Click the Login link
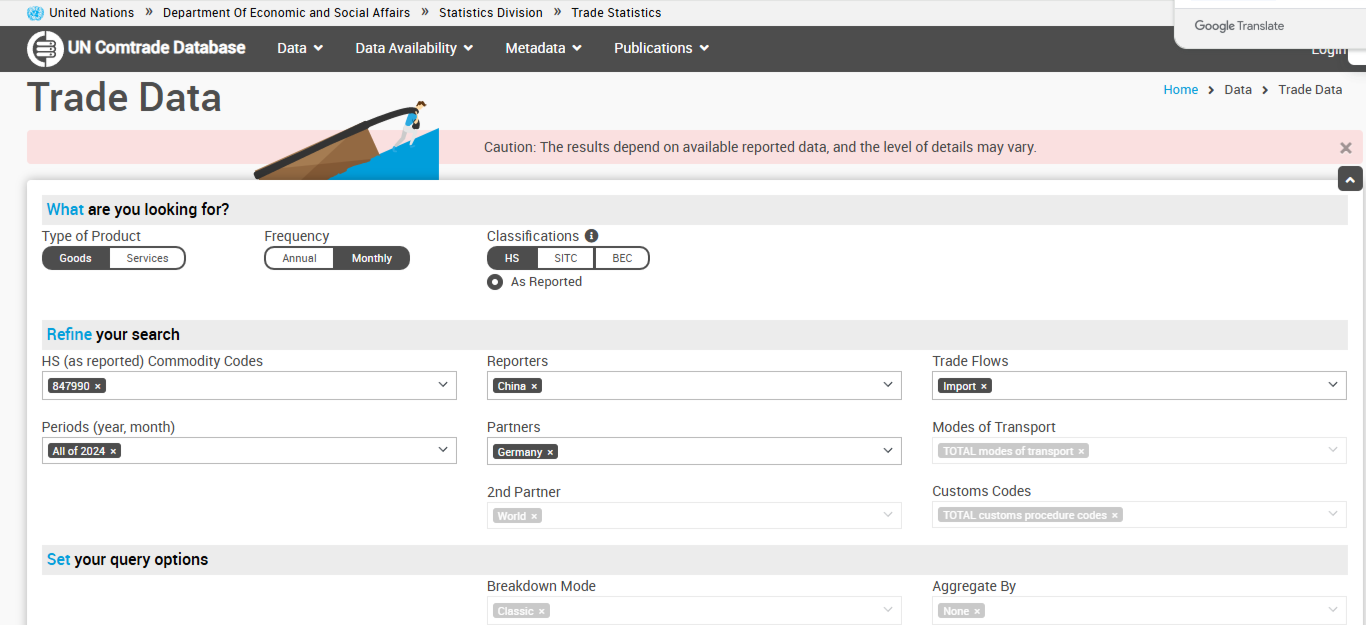The height and width of the screenshot is (625, 1366). [1328, 50]
